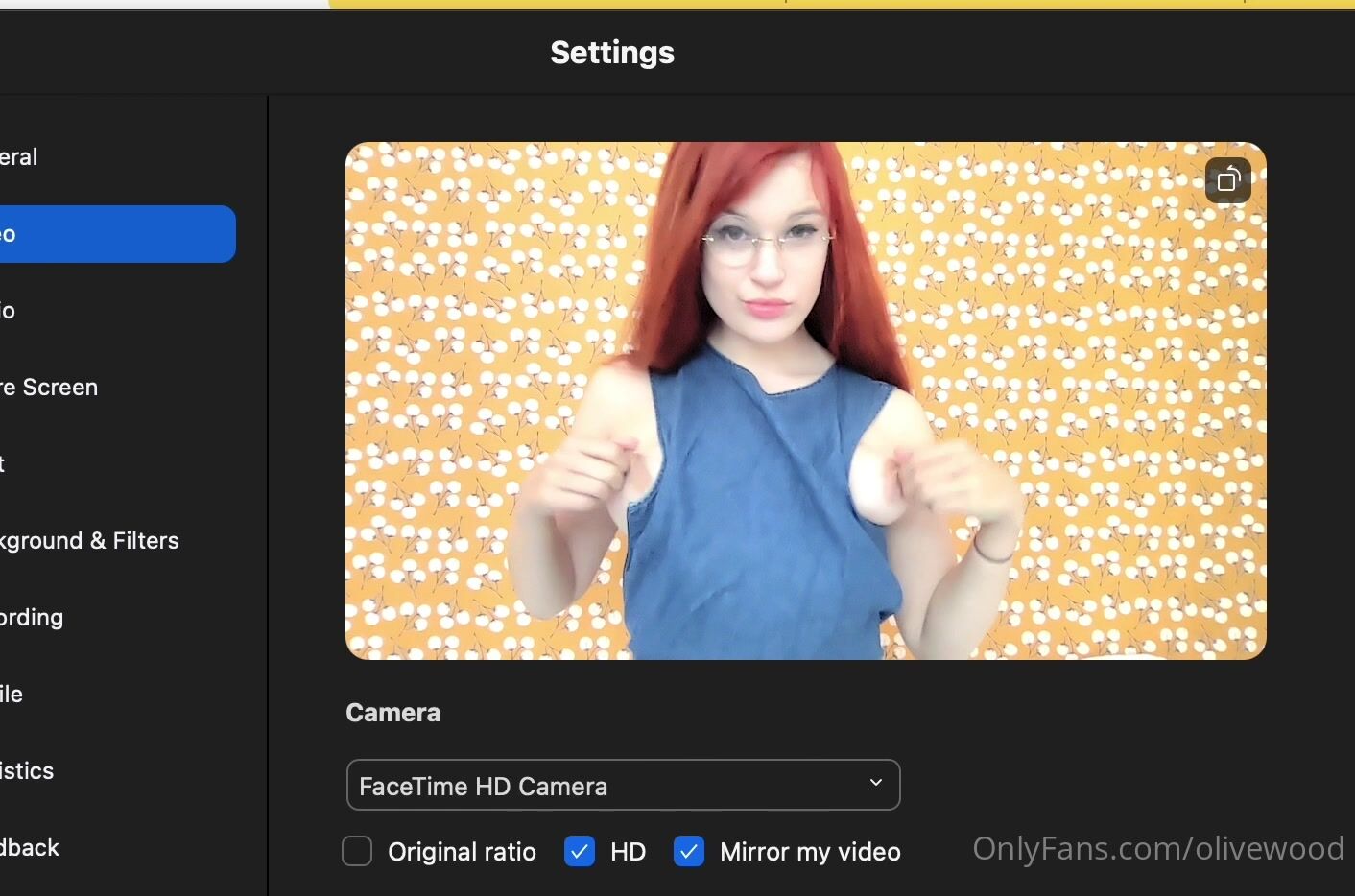
Task: Enable the Original ratio checkbox
Action: pos(357,851)
